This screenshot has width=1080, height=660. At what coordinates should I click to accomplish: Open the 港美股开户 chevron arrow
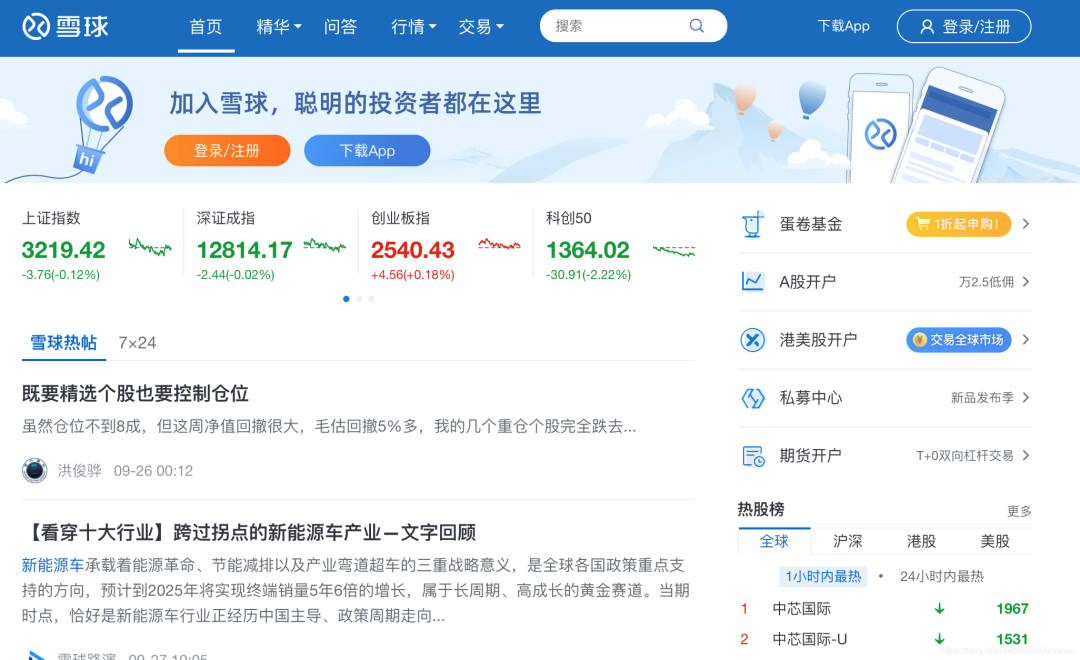[1026, 340]
